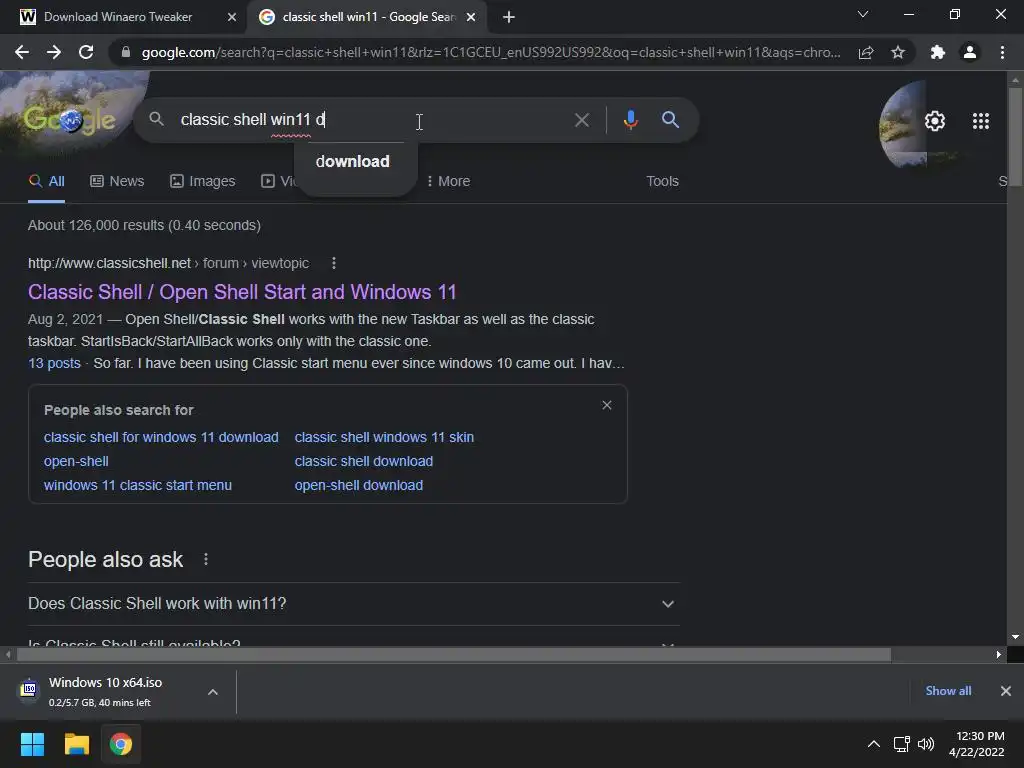Click the Google doodle logo
This screenshot has height=768, width=1024.
click(71, 120)
